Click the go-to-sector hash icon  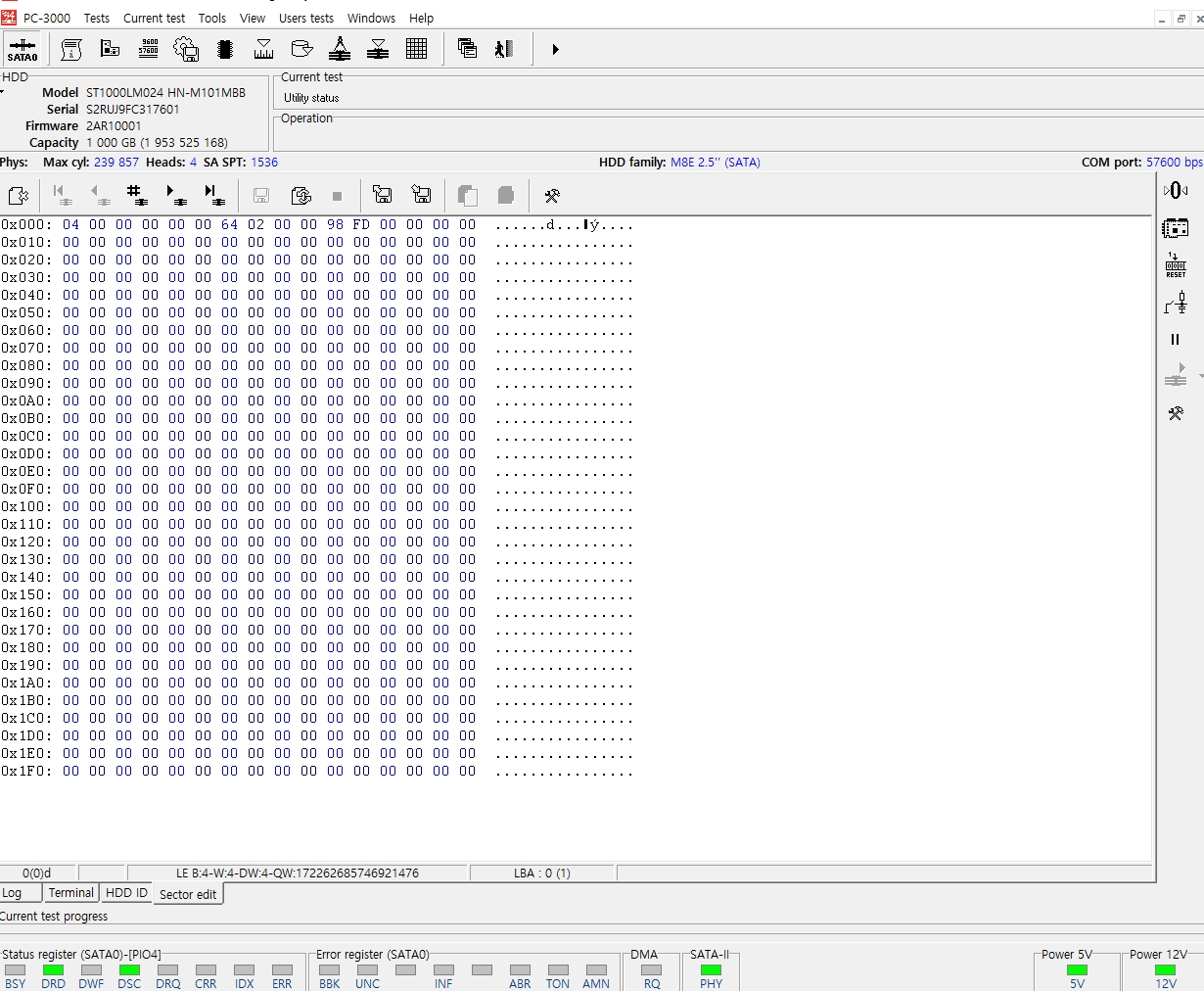[x=136, y=195]
